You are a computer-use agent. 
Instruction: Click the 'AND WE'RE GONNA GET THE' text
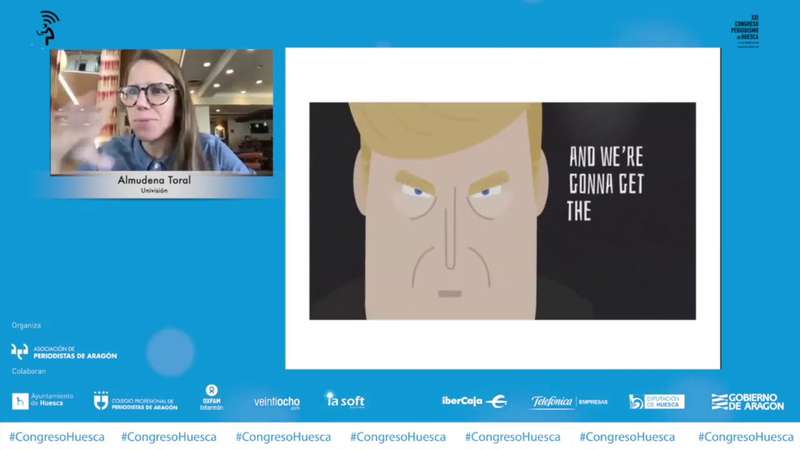(x=606, y=184)
